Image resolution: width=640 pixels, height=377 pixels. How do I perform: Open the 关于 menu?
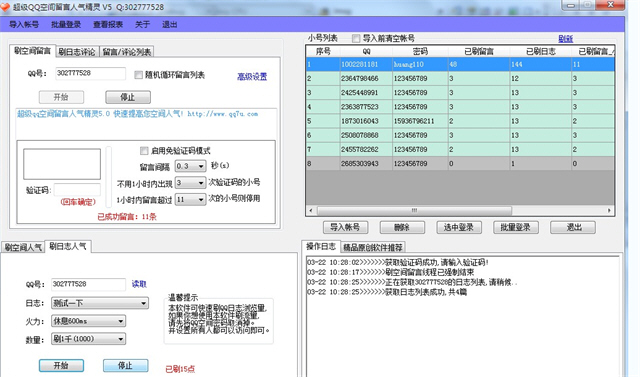click(142, 24)
